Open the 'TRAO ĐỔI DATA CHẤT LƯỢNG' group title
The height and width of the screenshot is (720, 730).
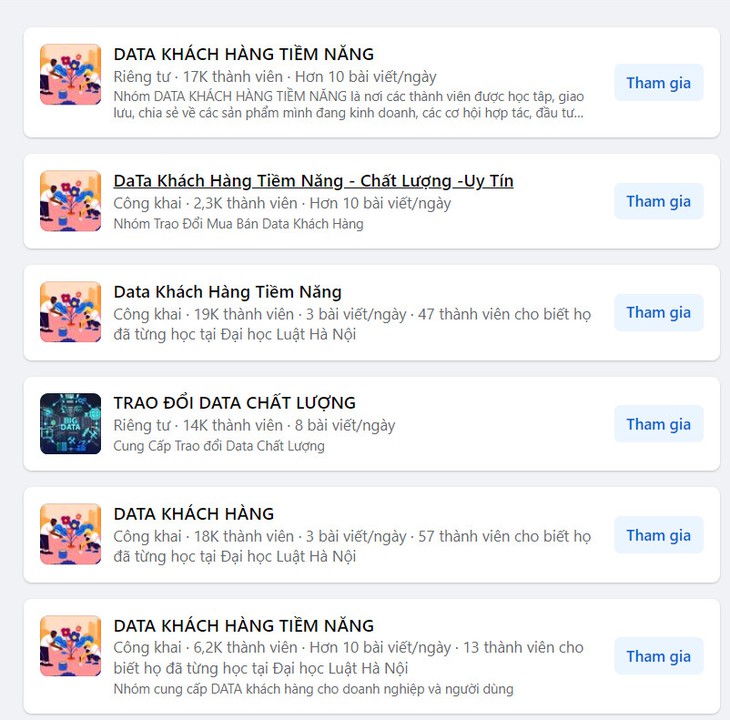click(x=235, y=403)
